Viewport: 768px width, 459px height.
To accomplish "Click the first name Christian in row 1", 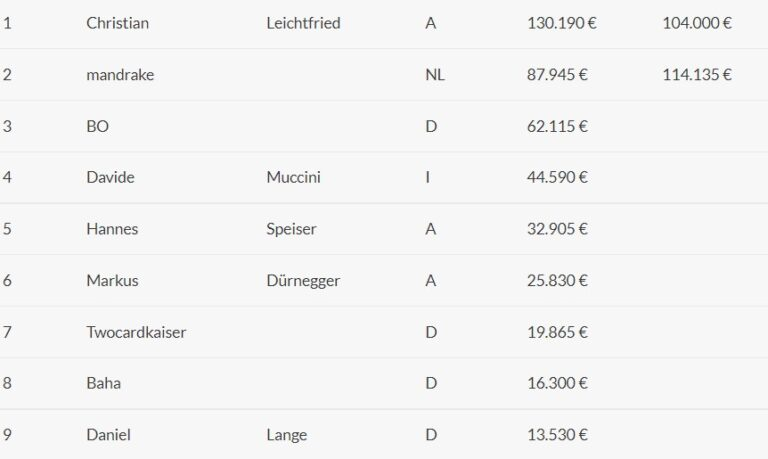I will [x=118, y=23].
